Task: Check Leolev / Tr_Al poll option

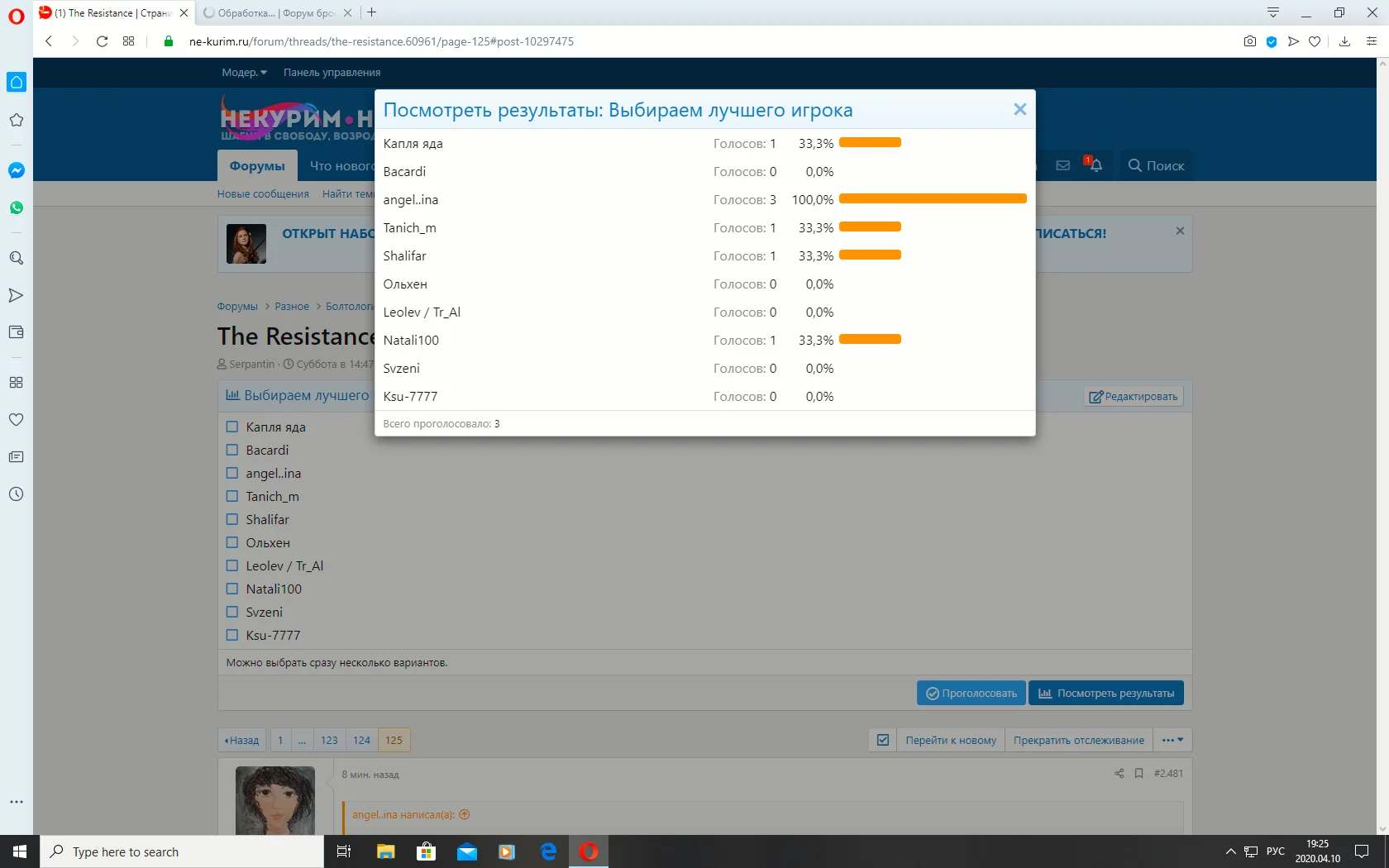Action: click(x=232, y=565)
